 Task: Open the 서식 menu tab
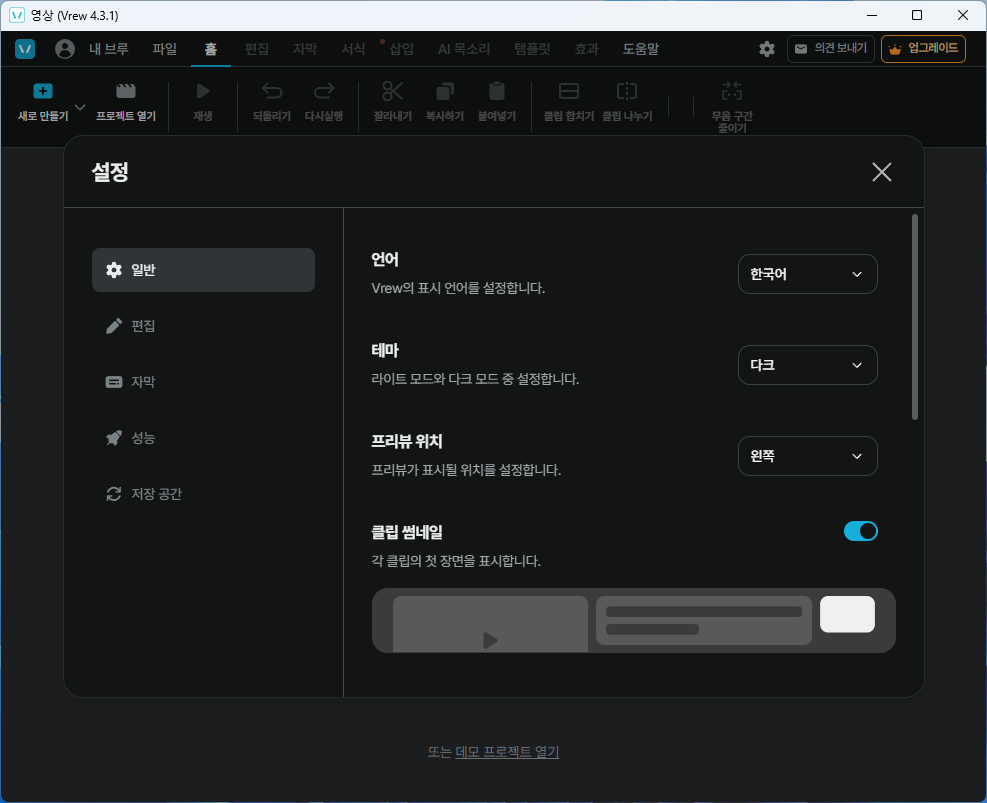pos(353,48)
